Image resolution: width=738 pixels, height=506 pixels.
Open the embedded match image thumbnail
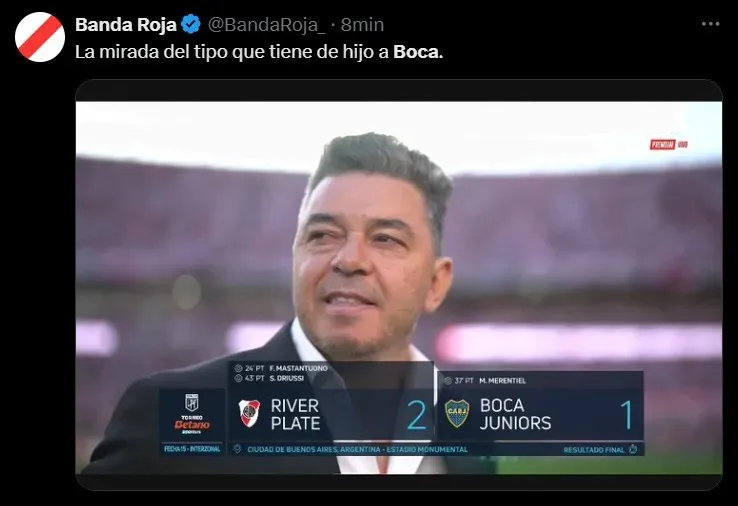pos(399,285)
